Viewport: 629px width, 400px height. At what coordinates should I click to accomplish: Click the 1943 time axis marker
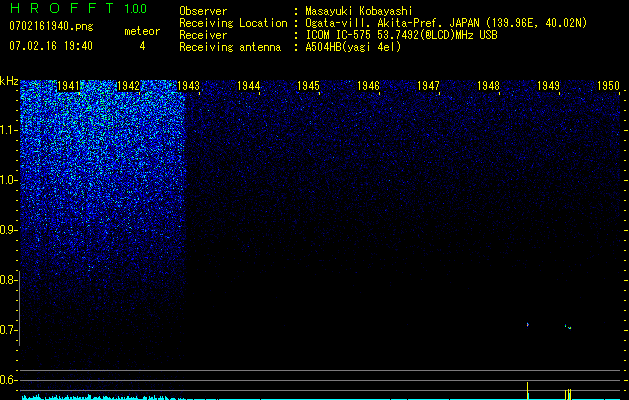[x=188, y=85]
